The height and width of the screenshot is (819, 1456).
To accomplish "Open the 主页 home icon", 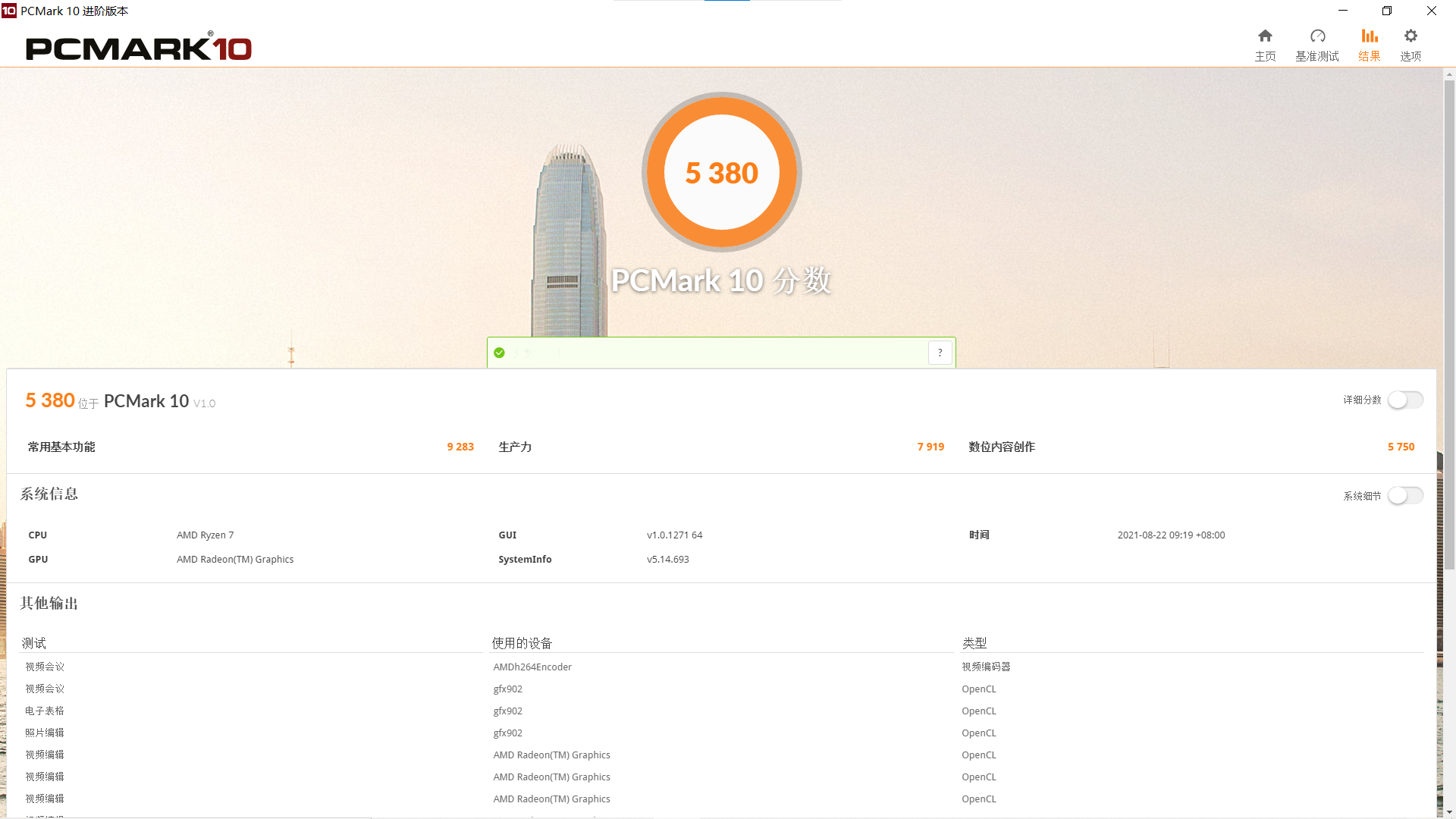I will [x=1265, y=36].
